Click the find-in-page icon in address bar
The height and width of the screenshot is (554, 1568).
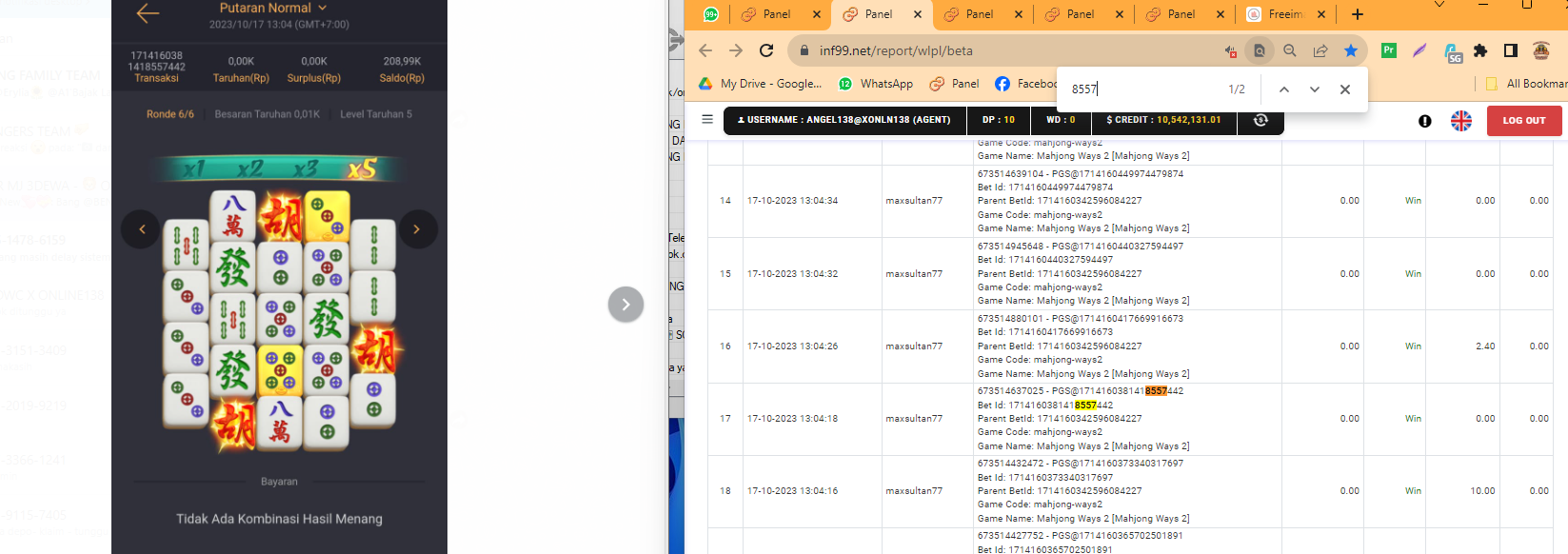click(x=1260, y=51)
